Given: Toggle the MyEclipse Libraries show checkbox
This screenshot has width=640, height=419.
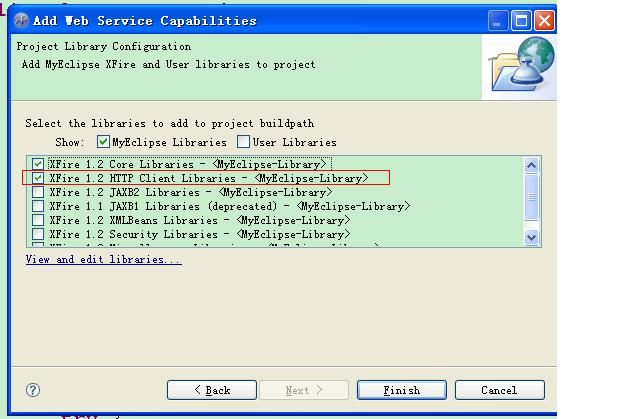Looking at the screenshot, I should pyautogui.click(x=103, y=142).
